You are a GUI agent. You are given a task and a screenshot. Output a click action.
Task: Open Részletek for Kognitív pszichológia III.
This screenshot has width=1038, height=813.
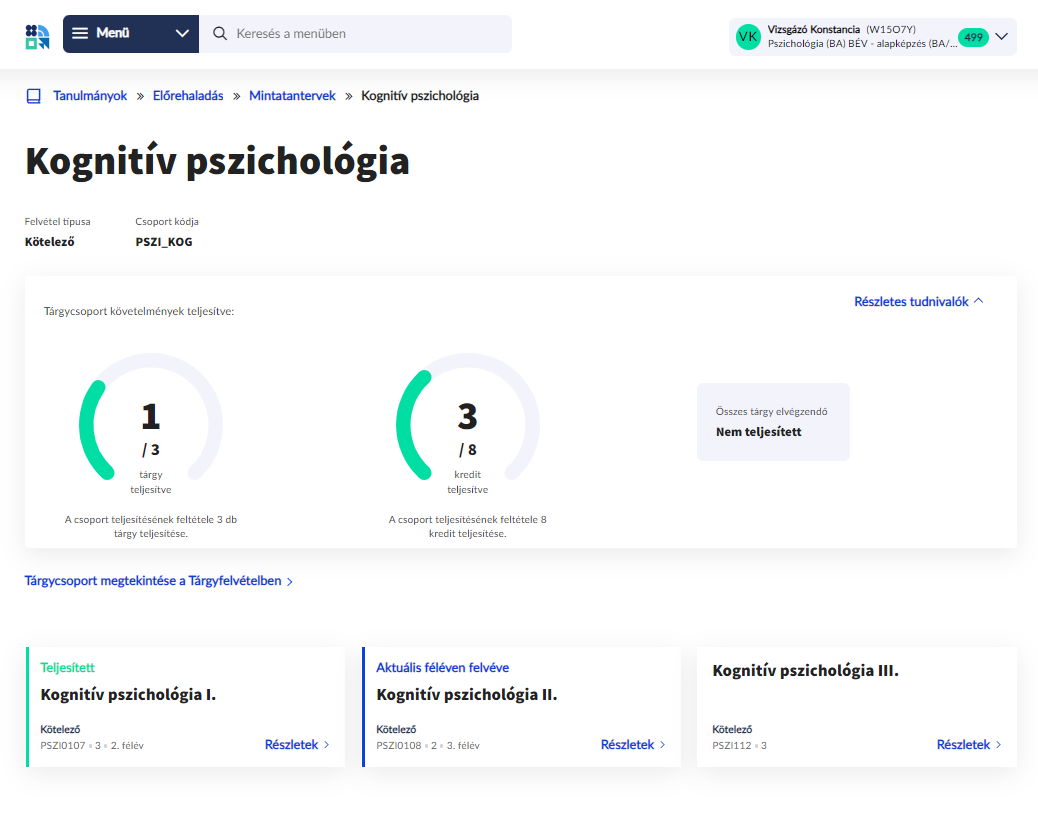click(x=968, y=745)
